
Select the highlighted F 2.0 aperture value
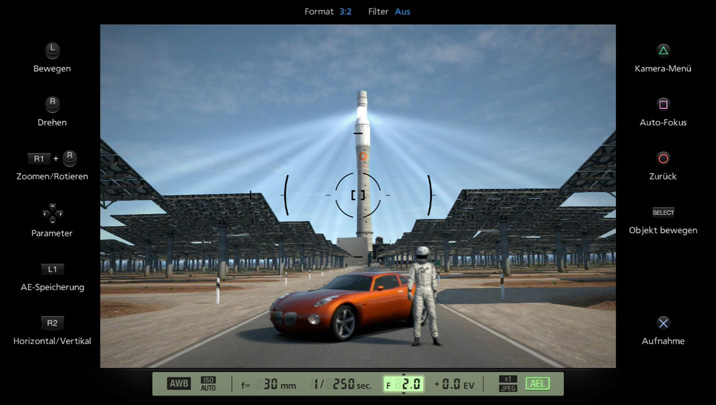click(x=404, y=384)
